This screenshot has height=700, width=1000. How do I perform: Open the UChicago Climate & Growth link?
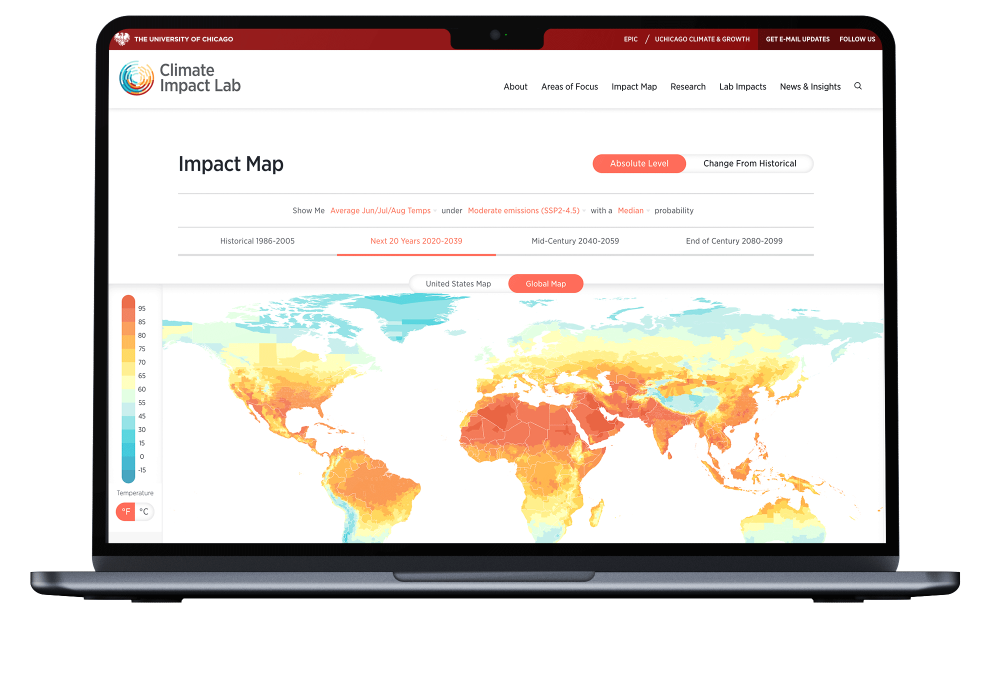pyautogui.click(x=702, y=39)
